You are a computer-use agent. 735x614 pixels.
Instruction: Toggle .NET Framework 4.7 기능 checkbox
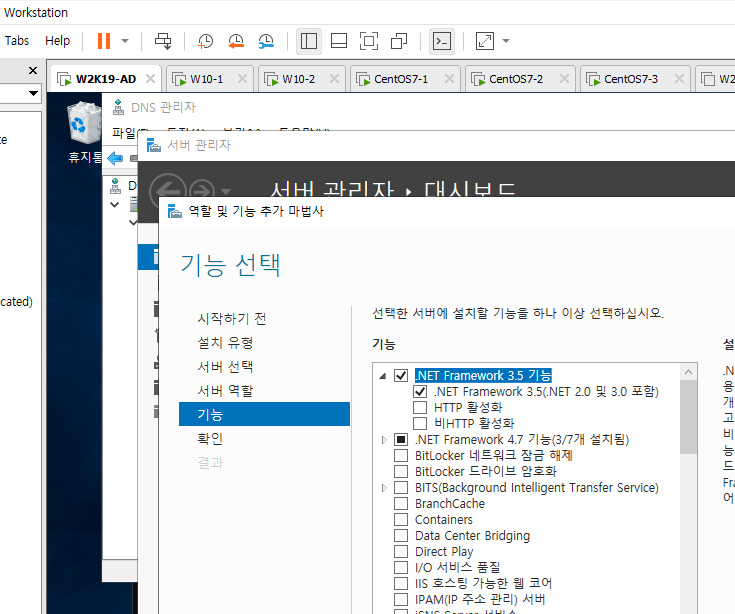401,440
